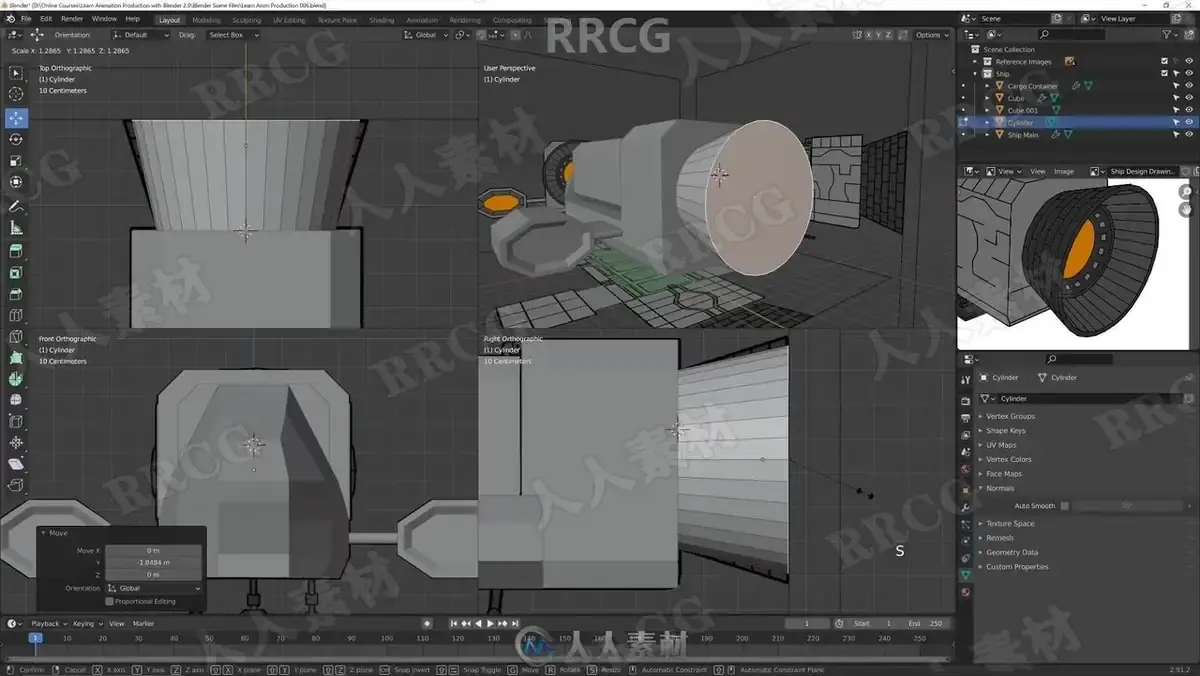Select the Extrude Region tool
This screenshot has width=1200, height=676.
pyautogui.click(x=16, y=252)
